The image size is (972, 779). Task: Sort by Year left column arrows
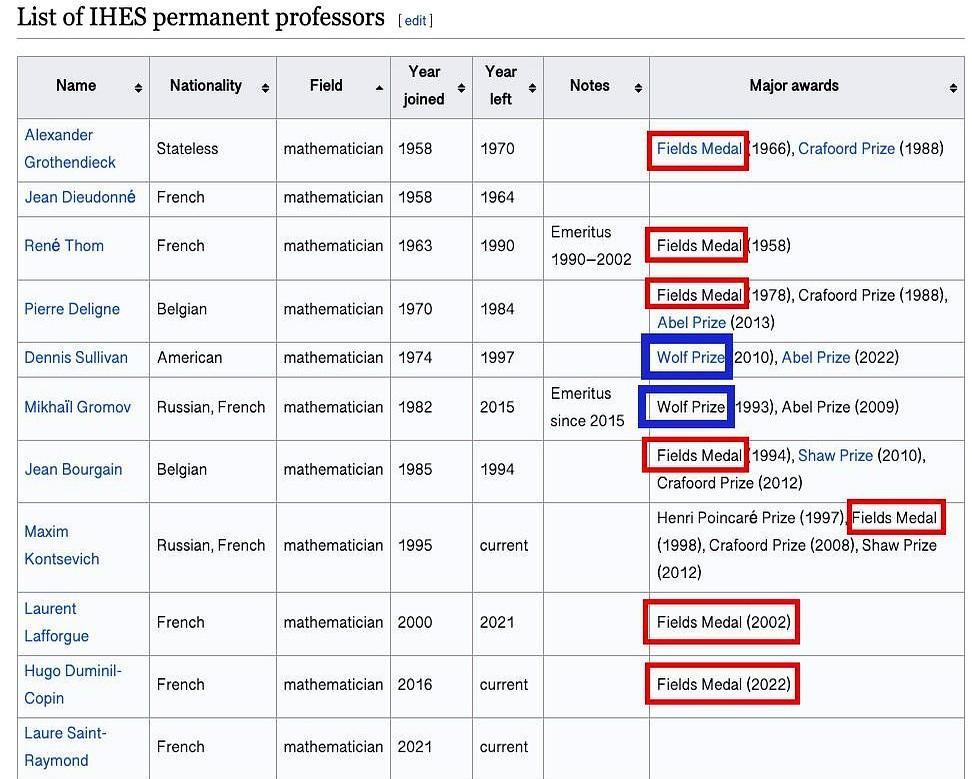[x=532, y=88]
